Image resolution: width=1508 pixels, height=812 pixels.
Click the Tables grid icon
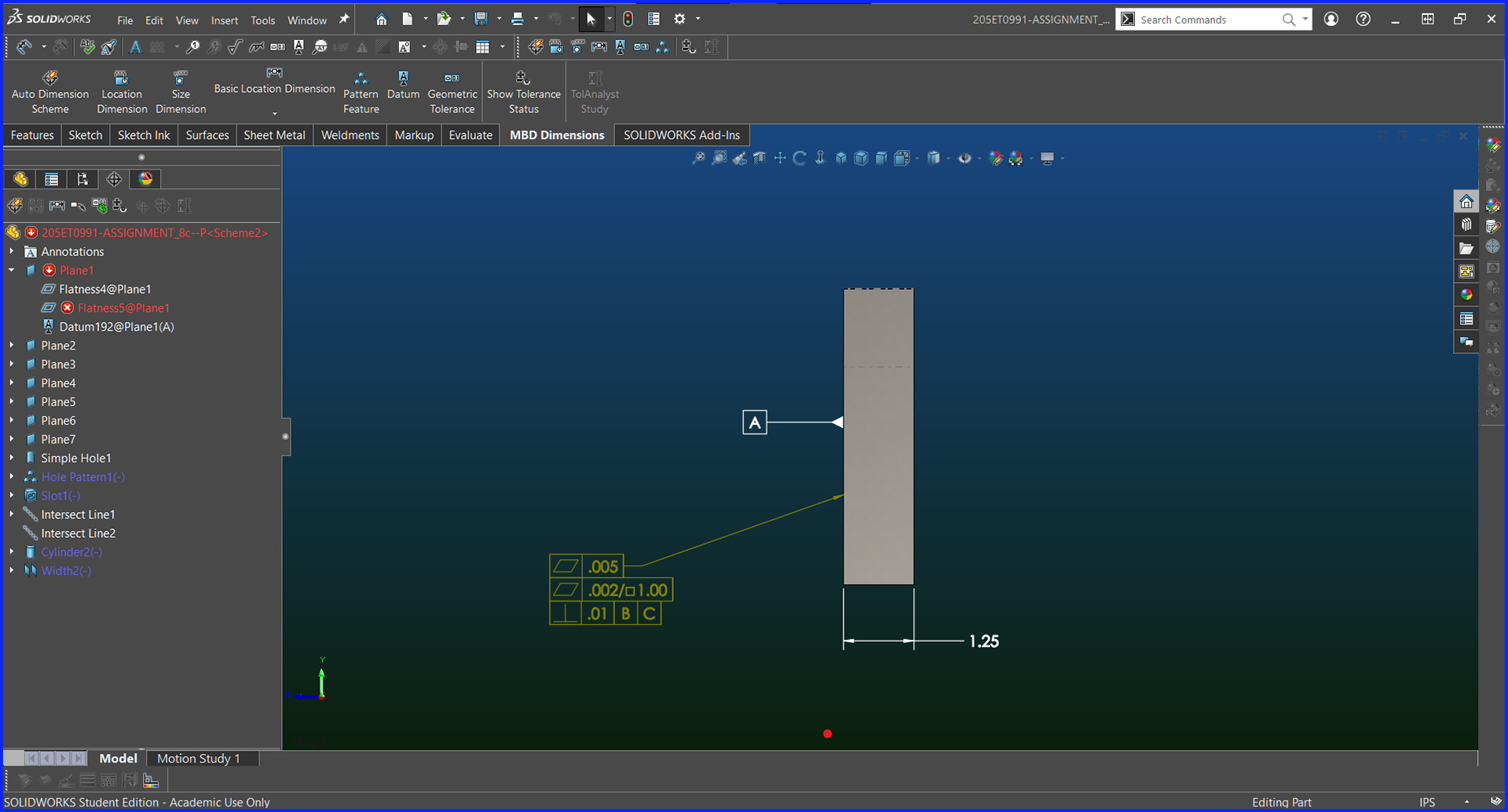coord(483,47)
